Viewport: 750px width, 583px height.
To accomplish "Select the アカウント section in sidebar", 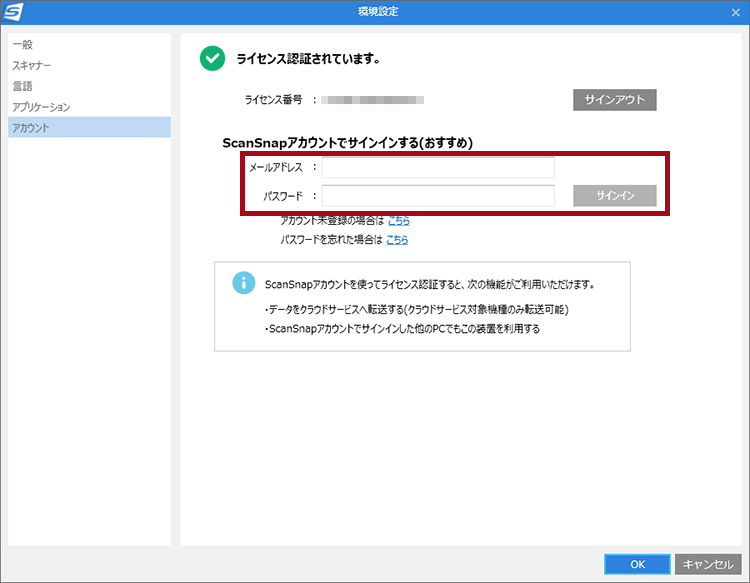I will click(x=89, y=127).
